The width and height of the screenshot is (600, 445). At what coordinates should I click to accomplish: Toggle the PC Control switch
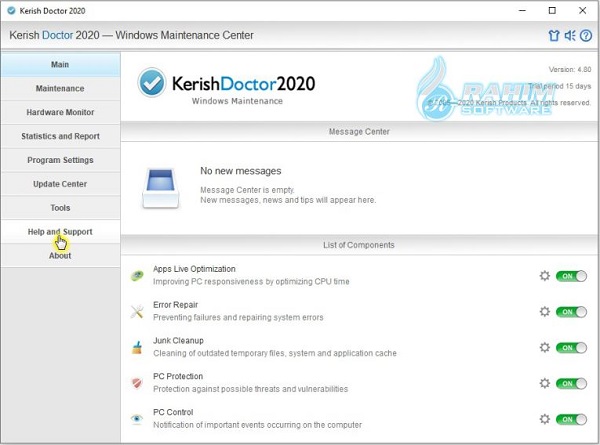[x=571, y=419]
